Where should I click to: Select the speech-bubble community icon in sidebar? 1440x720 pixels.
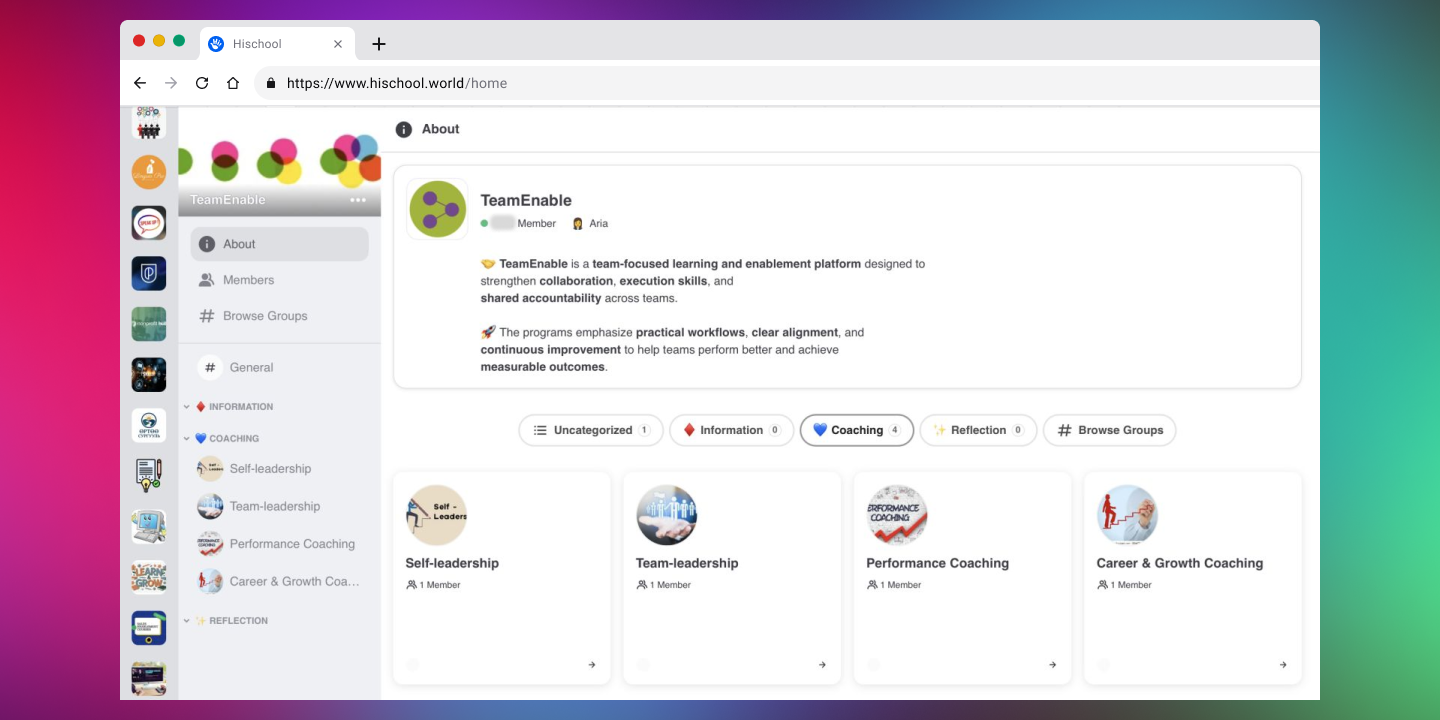pyautogui.click(x=149, y=222)
